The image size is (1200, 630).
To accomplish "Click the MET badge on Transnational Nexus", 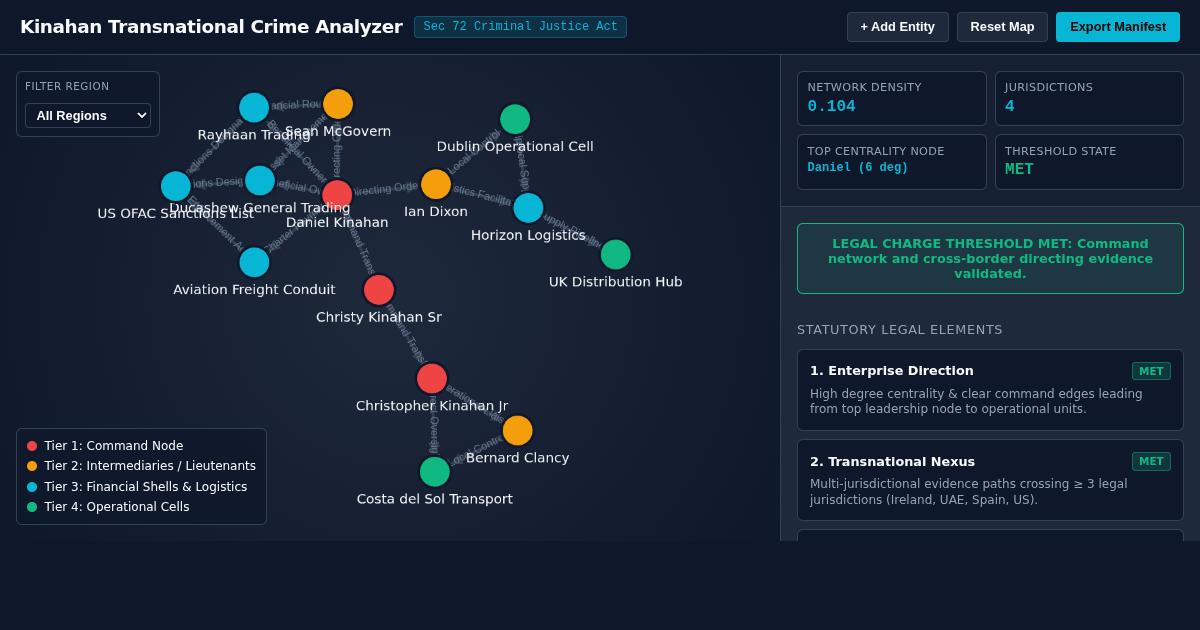I will click(x=1151, y=461).
